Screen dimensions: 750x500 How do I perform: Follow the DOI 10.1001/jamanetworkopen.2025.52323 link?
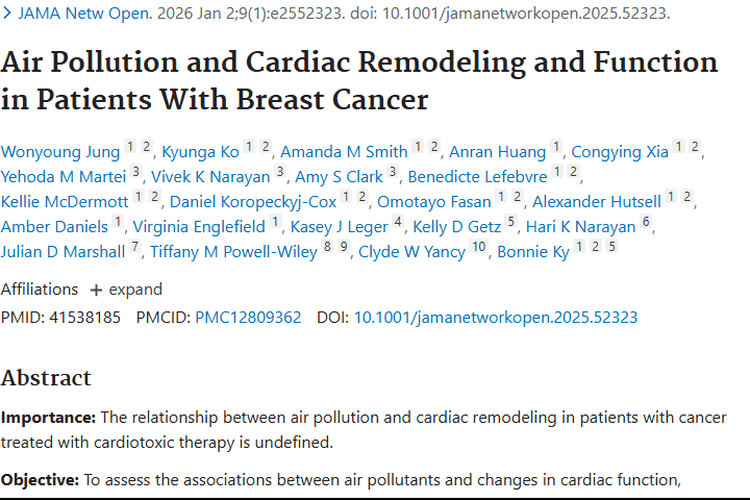(496, 318)
